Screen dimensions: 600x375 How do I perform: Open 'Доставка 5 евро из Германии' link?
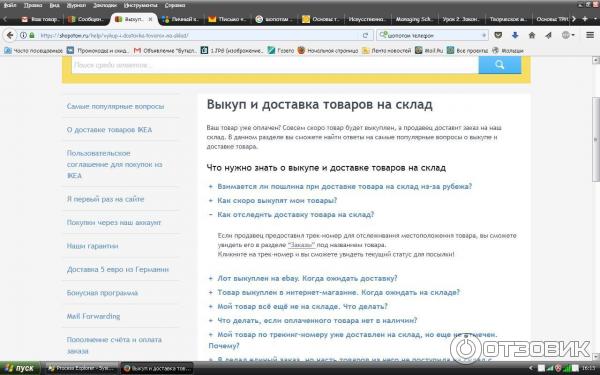[117, 269]
